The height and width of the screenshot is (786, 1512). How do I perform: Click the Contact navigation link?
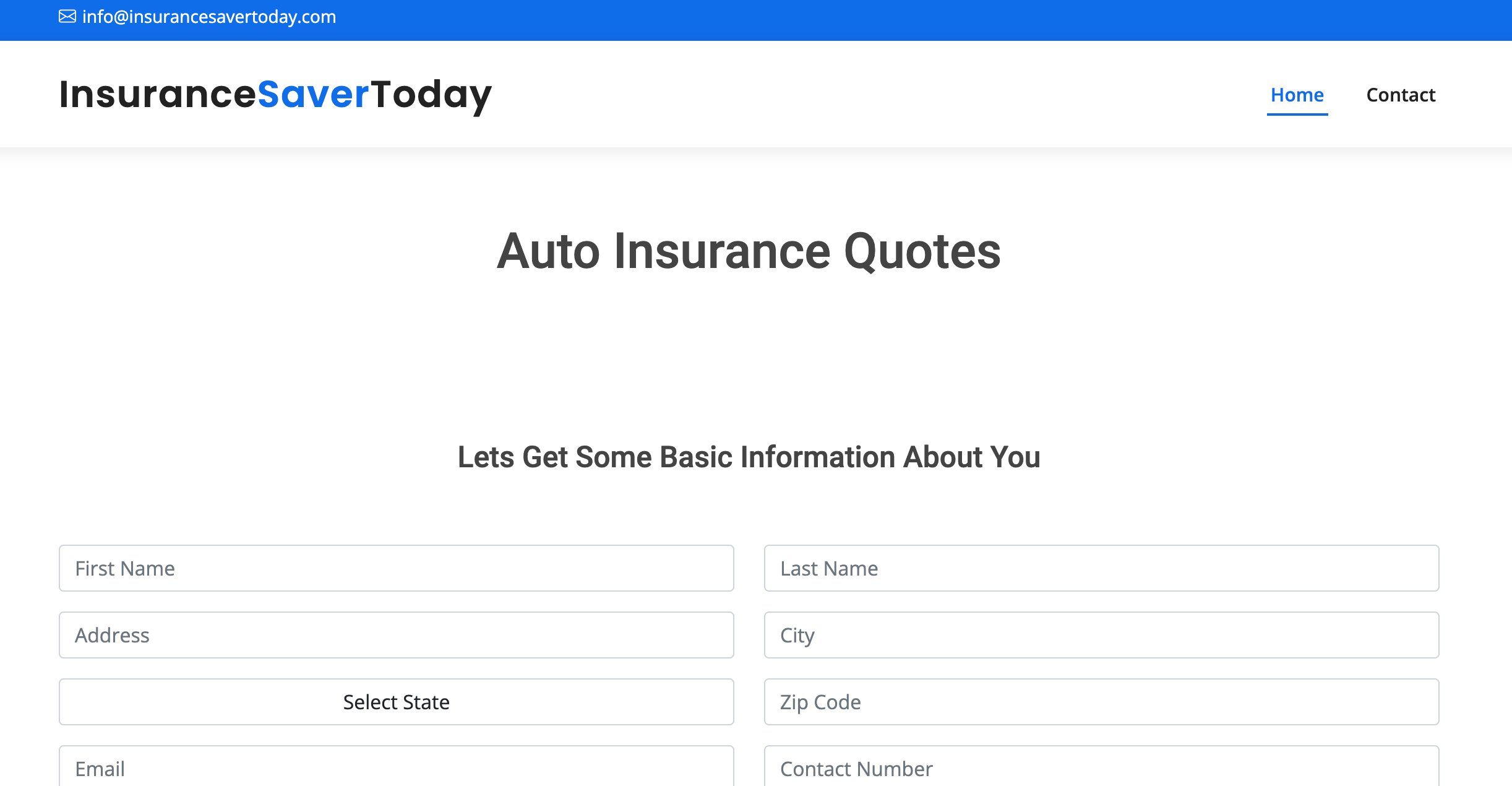coord(1402,94)
